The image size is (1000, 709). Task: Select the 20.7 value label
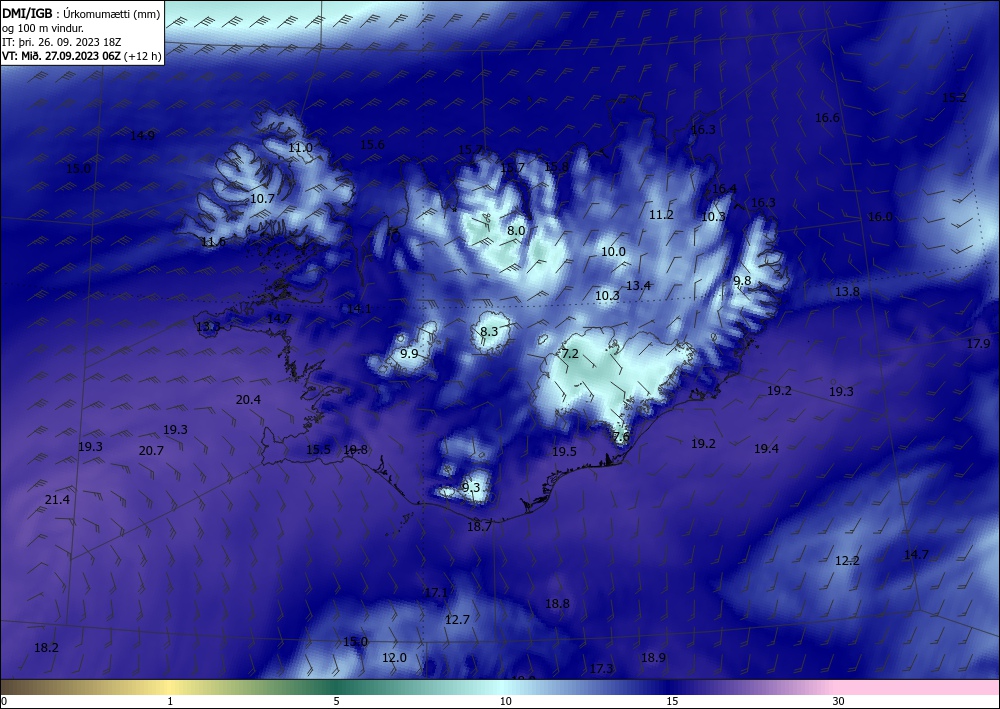pyautogui.click(x=151, y=450)
